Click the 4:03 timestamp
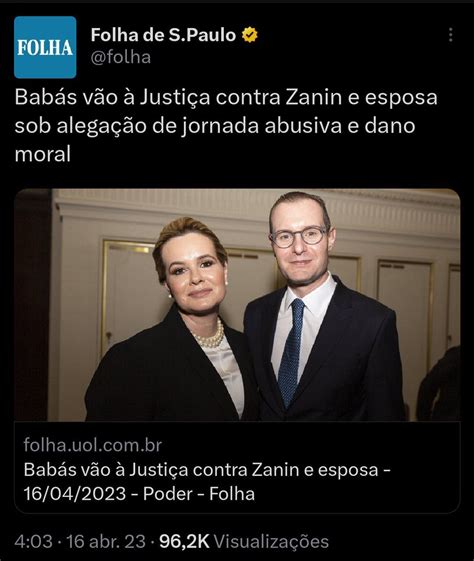474x561 pixels. (33, 541)
